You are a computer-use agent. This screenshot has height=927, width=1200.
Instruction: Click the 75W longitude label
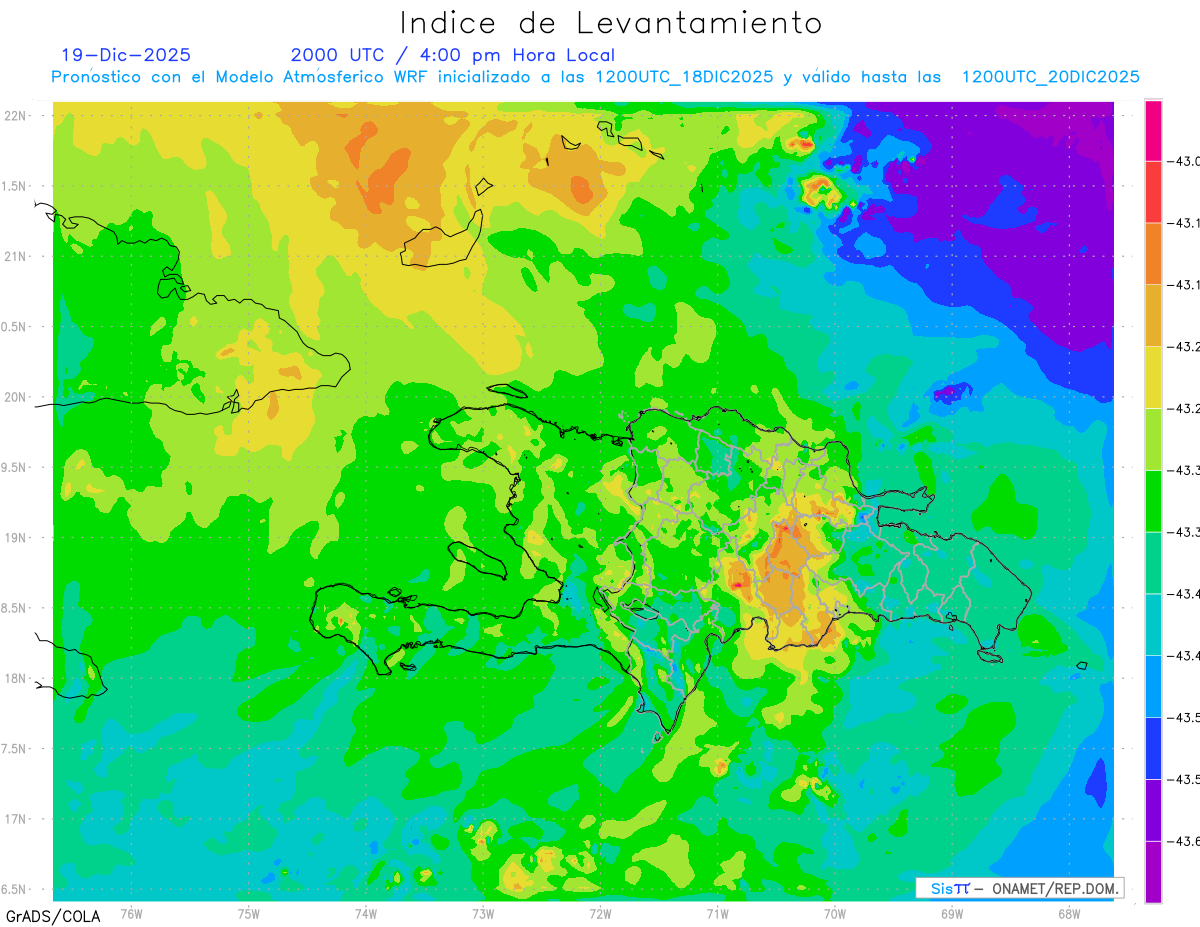pyautogui.click(x=249, y=913)
